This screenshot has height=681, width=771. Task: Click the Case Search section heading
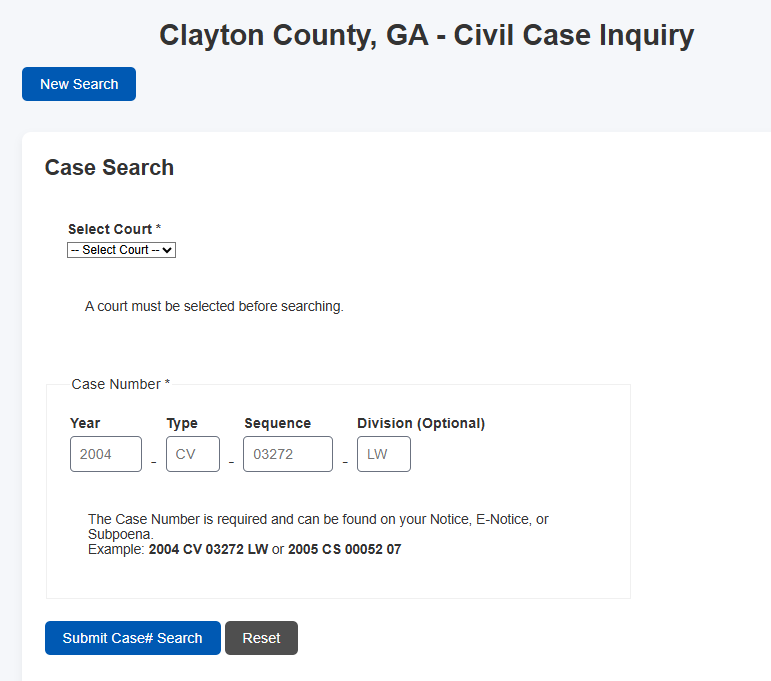[109, 168]
